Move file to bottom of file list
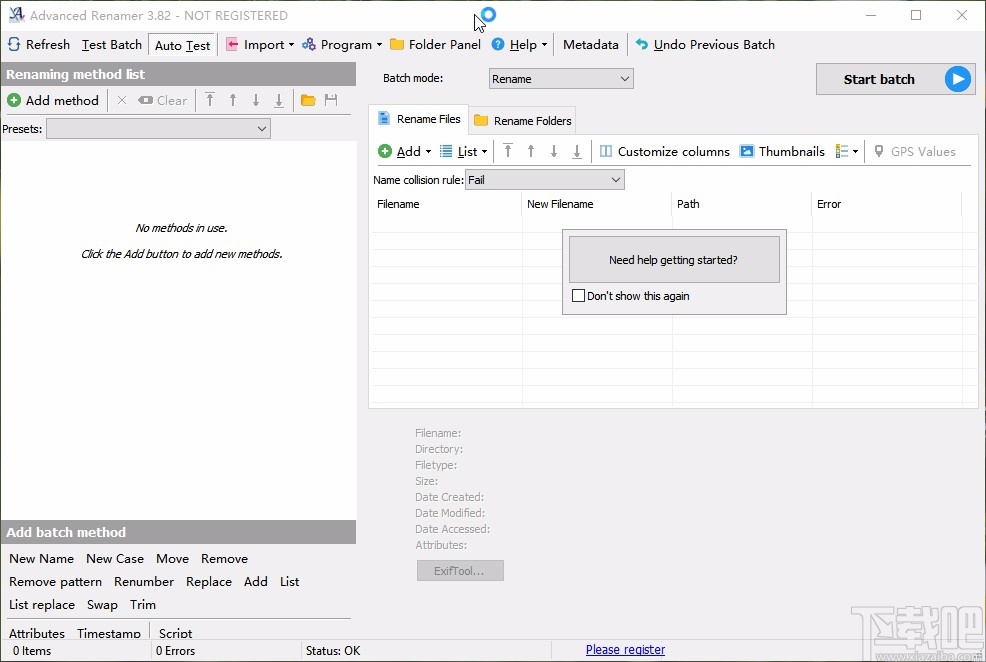 pyautogui.click(x=577, y=152)
